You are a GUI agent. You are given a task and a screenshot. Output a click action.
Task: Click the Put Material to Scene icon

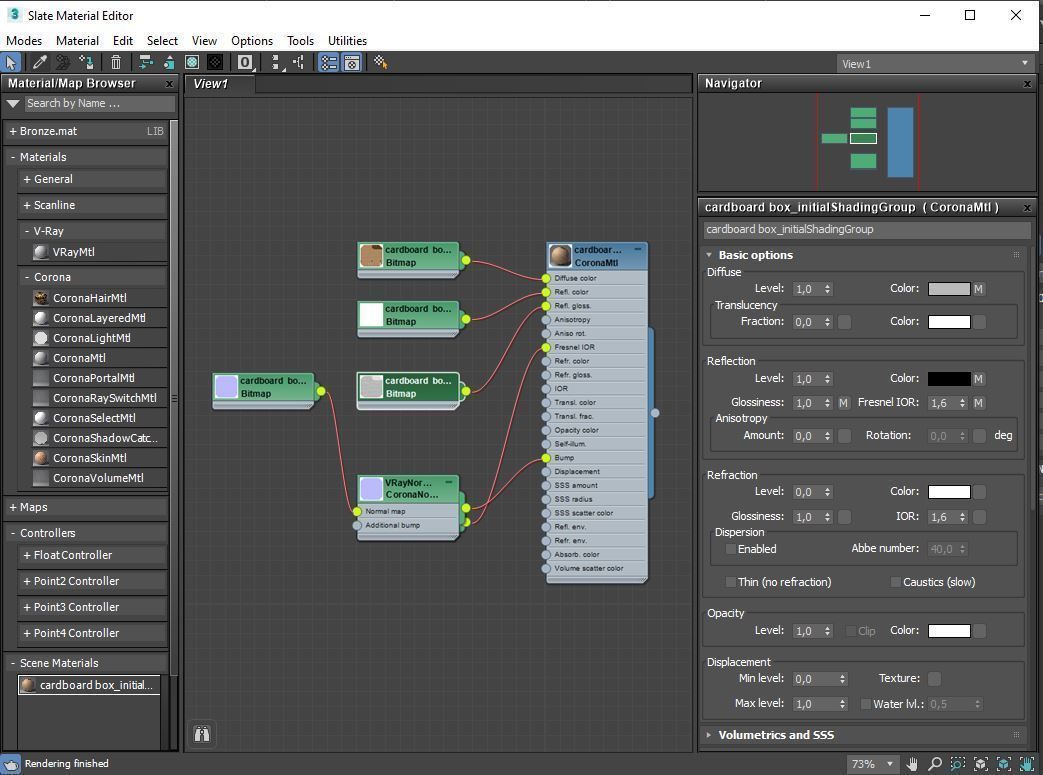[63, 63]
